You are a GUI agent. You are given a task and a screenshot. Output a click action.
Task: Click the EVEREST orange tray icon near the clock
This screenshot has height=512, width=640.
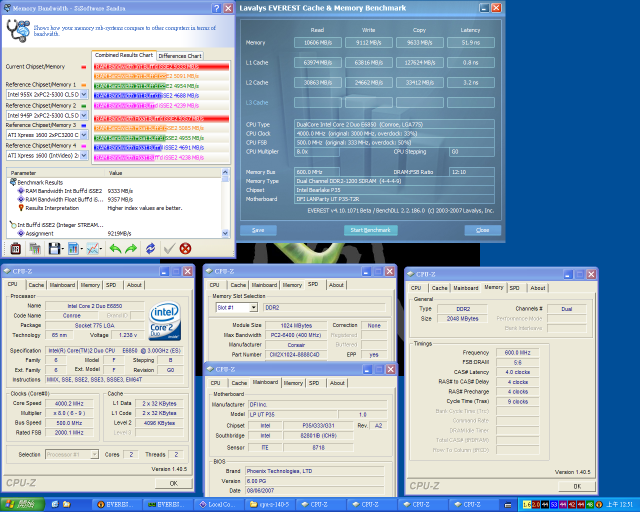click(x=599, y=505)
